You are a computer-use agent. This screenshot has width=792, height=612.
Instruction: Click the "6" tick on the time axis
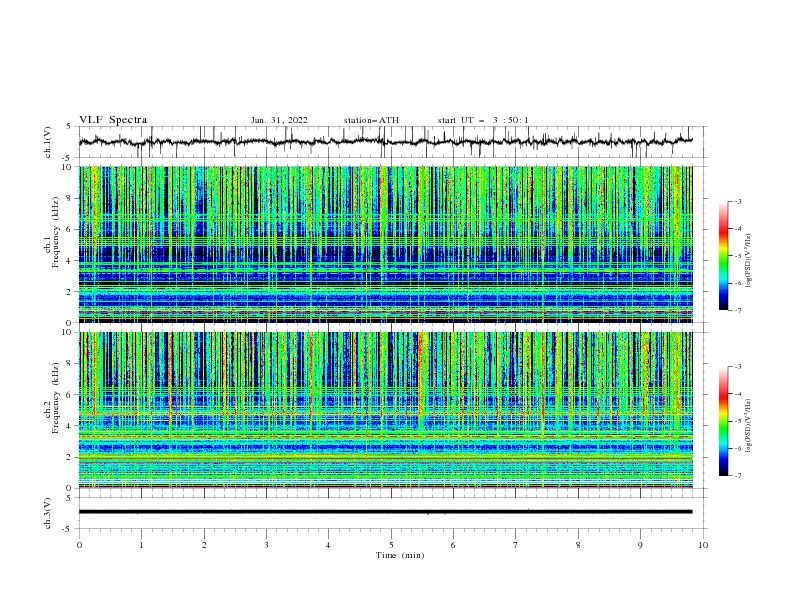click(454, 545)
